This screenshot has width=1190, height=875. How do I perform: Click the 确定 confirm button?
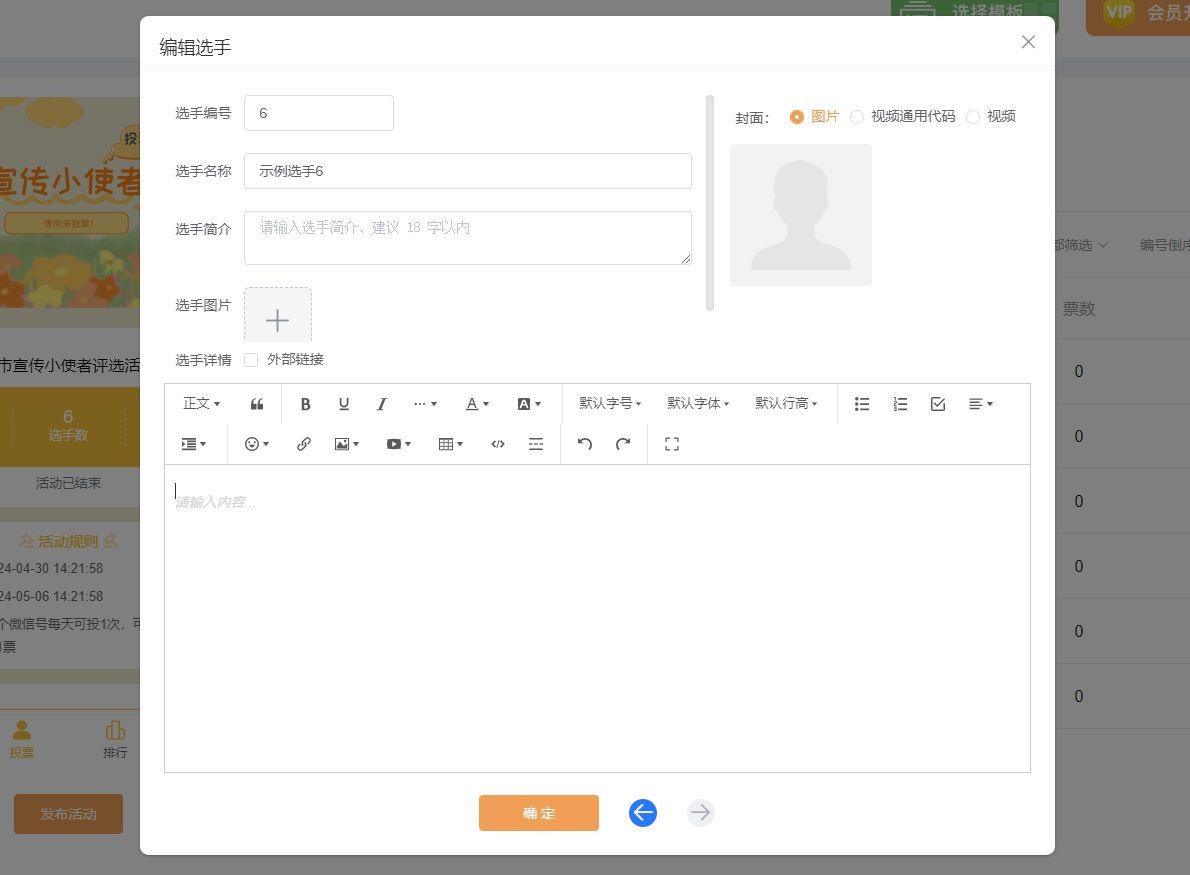click(539, 813)
